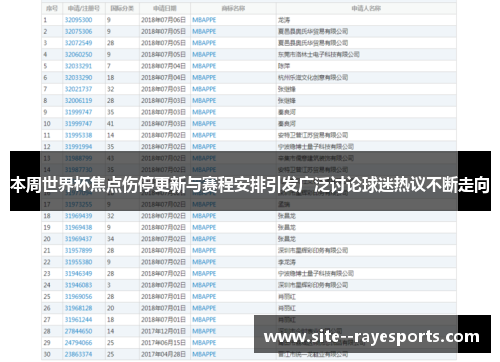Select the date 2017年06月15日 in row 29
This screenshot has width=500, height=362.
coord(163,343)
